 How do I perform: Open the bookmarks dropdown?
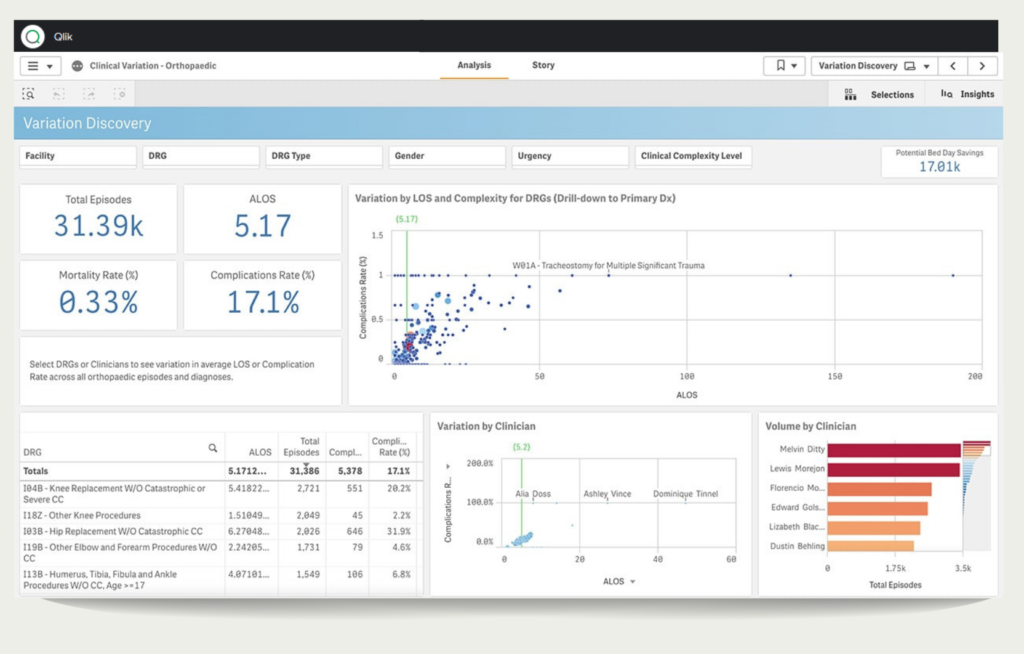coord(784,66)
